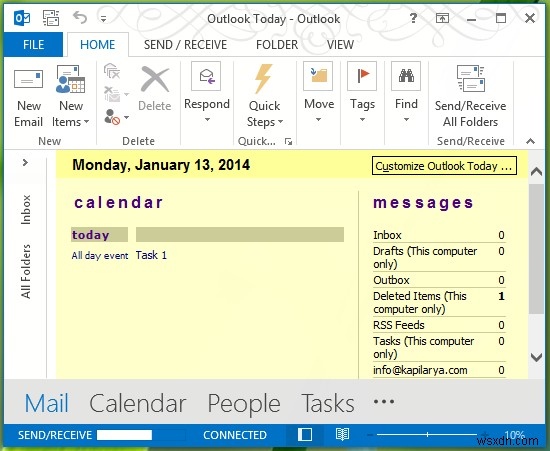
Task: Open Outbox in messages list
Action: coord(439,280)
